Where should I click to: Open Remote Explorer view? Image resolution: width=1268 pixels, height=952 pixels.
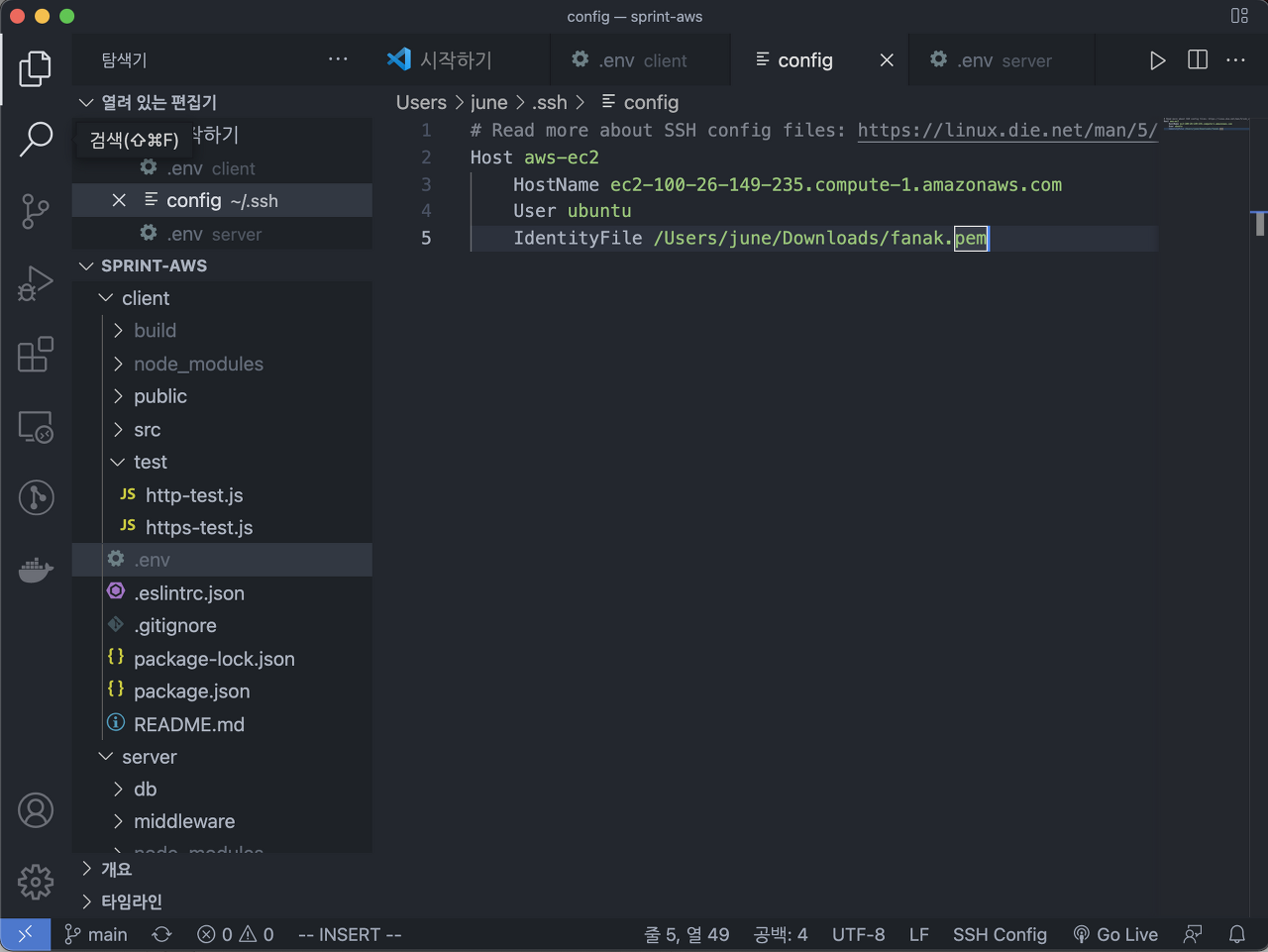point(36,427)
